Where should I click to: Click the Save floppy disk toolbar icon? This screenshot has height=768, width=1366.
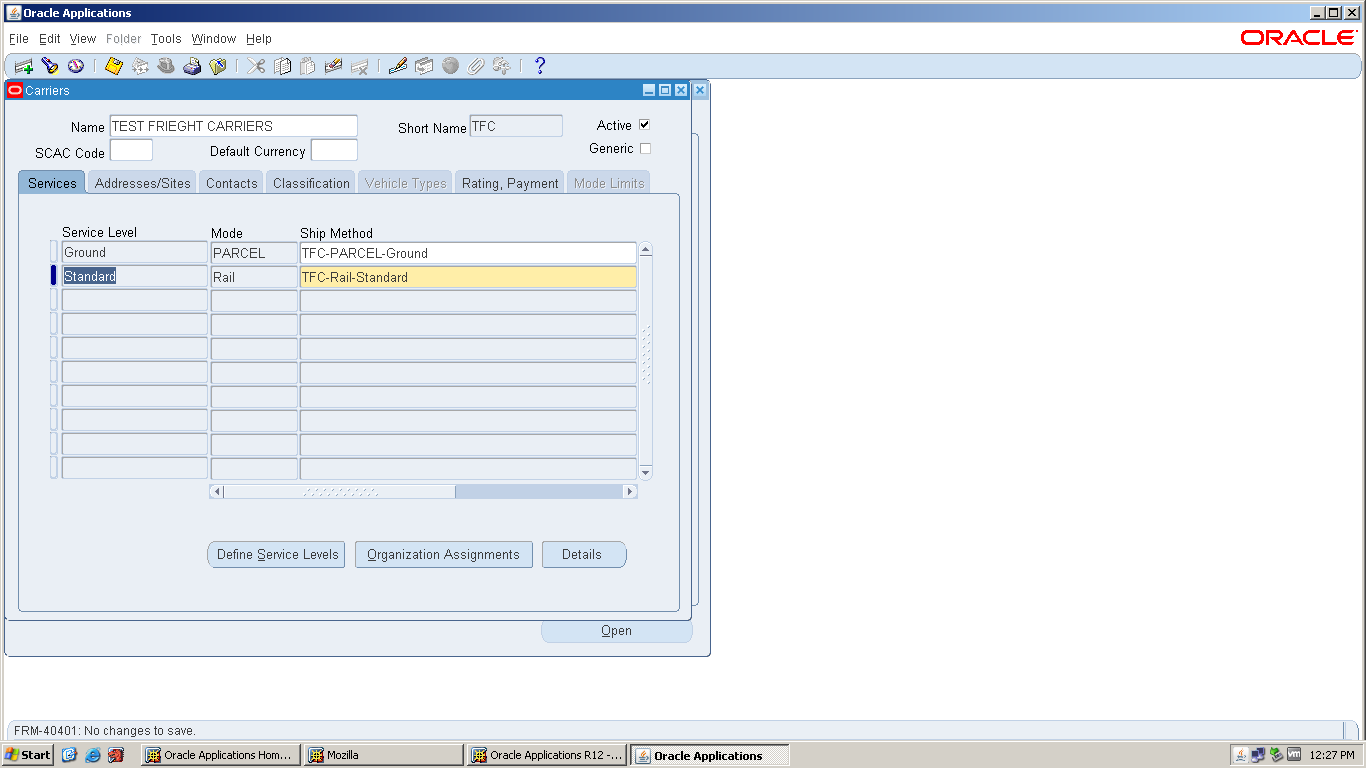pyautogui.click(x=114, y=66)
